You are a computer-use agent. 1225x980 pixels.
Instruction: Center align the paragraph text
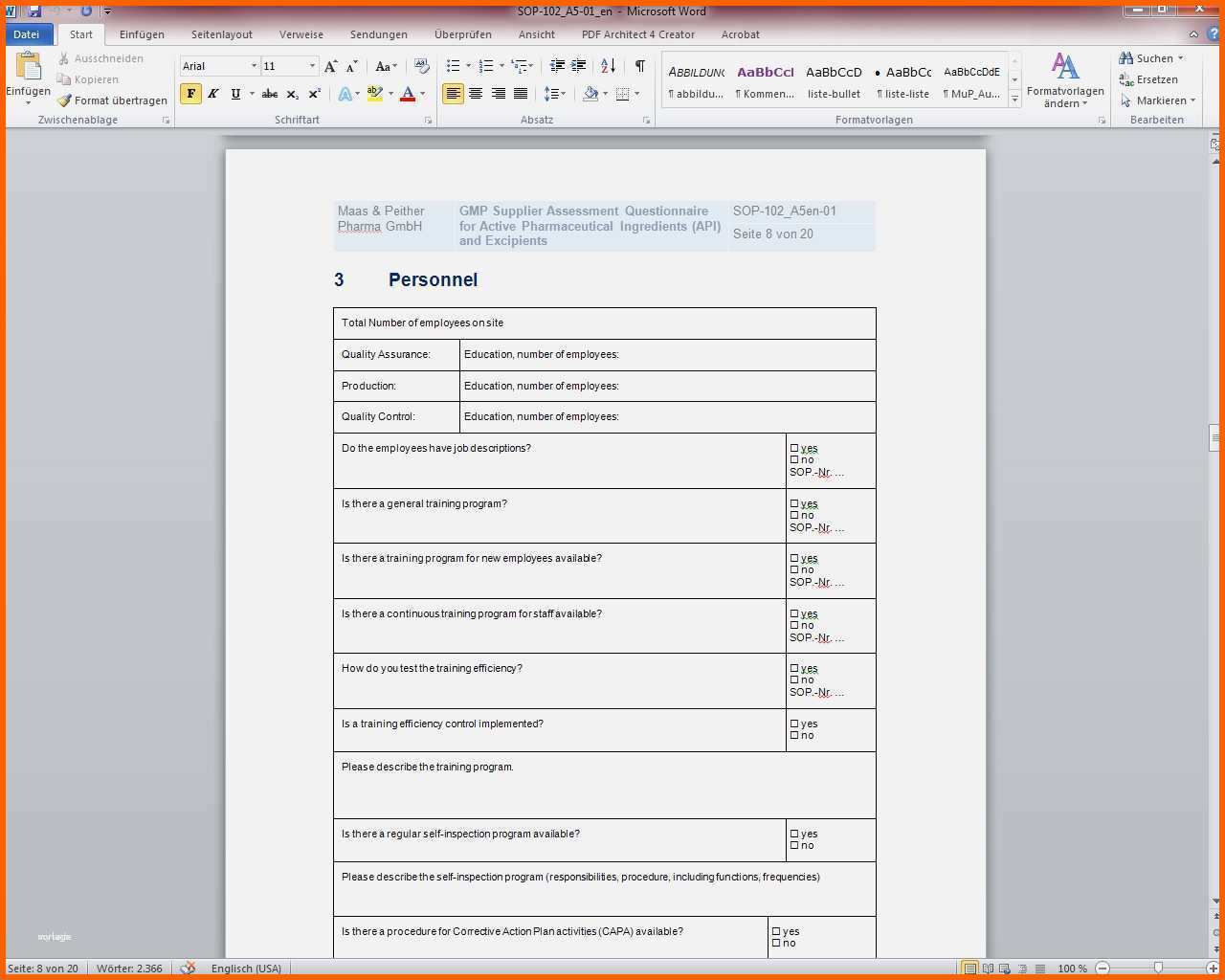click(x=476, y=94)
